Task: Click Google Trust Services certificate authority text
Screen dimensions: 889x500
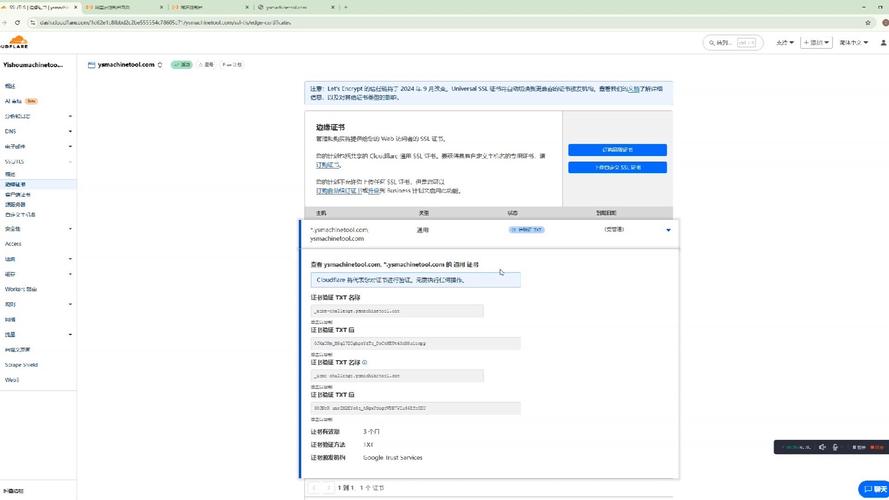Action: pos(392,457)
